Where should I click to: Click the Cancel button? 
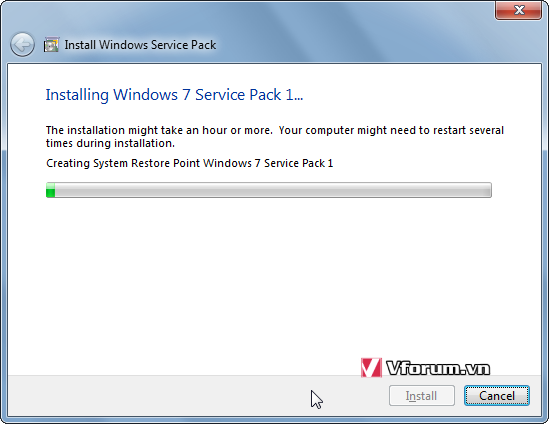(497, 396)
